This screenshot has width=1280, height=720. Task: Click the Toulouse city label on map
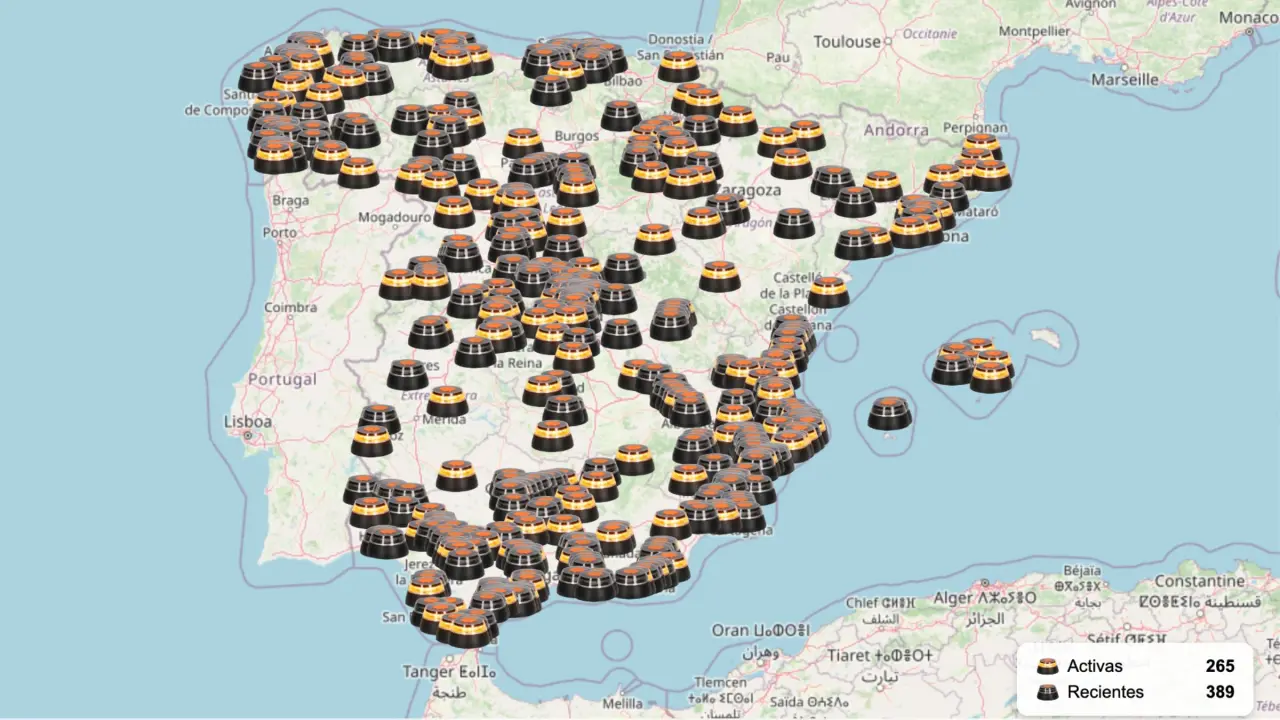point(847,42)
